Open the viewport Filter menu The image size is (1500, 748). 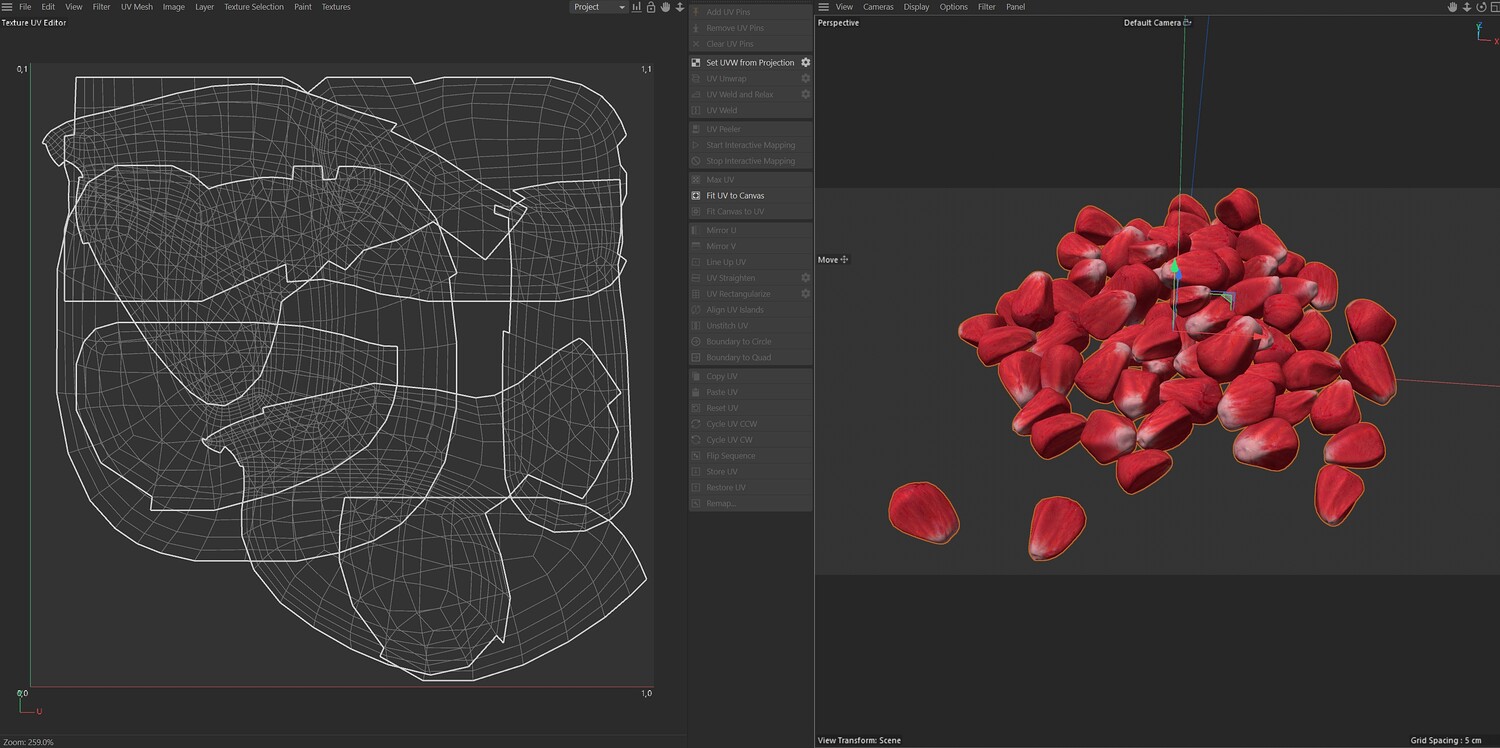pyautogui.click(x=986, y=7)
